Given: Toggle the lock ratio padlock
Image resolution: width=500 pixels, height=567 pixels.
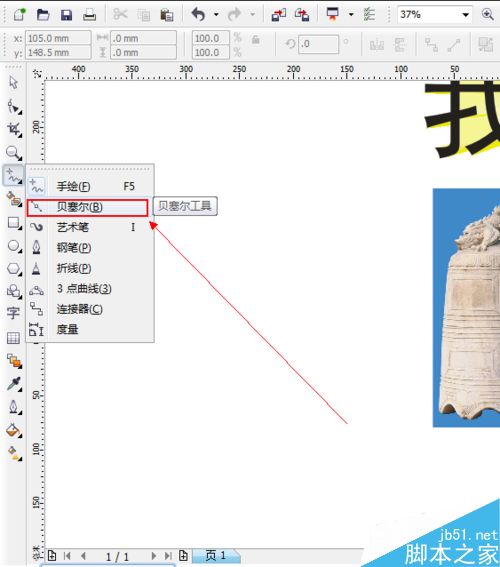Looking at the screenshot, I should tap(256, 39).
